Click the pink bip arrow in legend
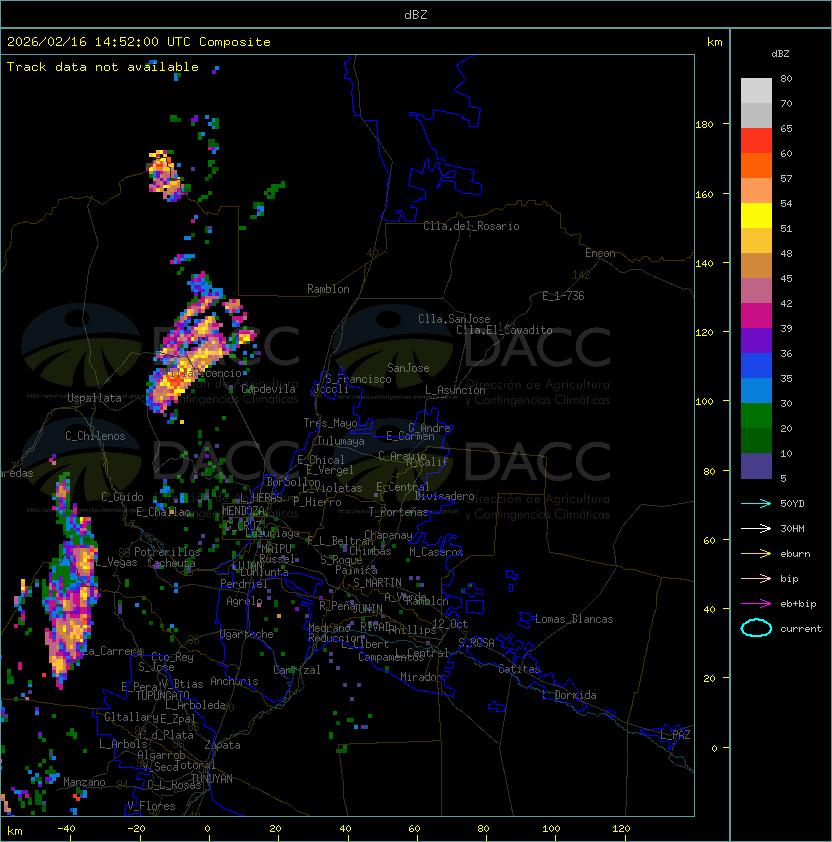The image size is (832, 842). [x=756, y=578]
